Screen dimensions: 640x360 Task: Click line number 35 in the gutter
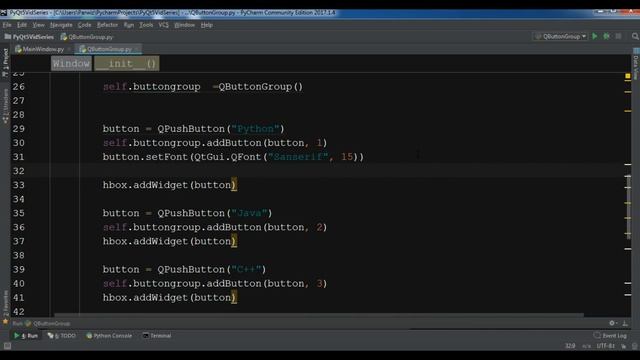point(18,213)
